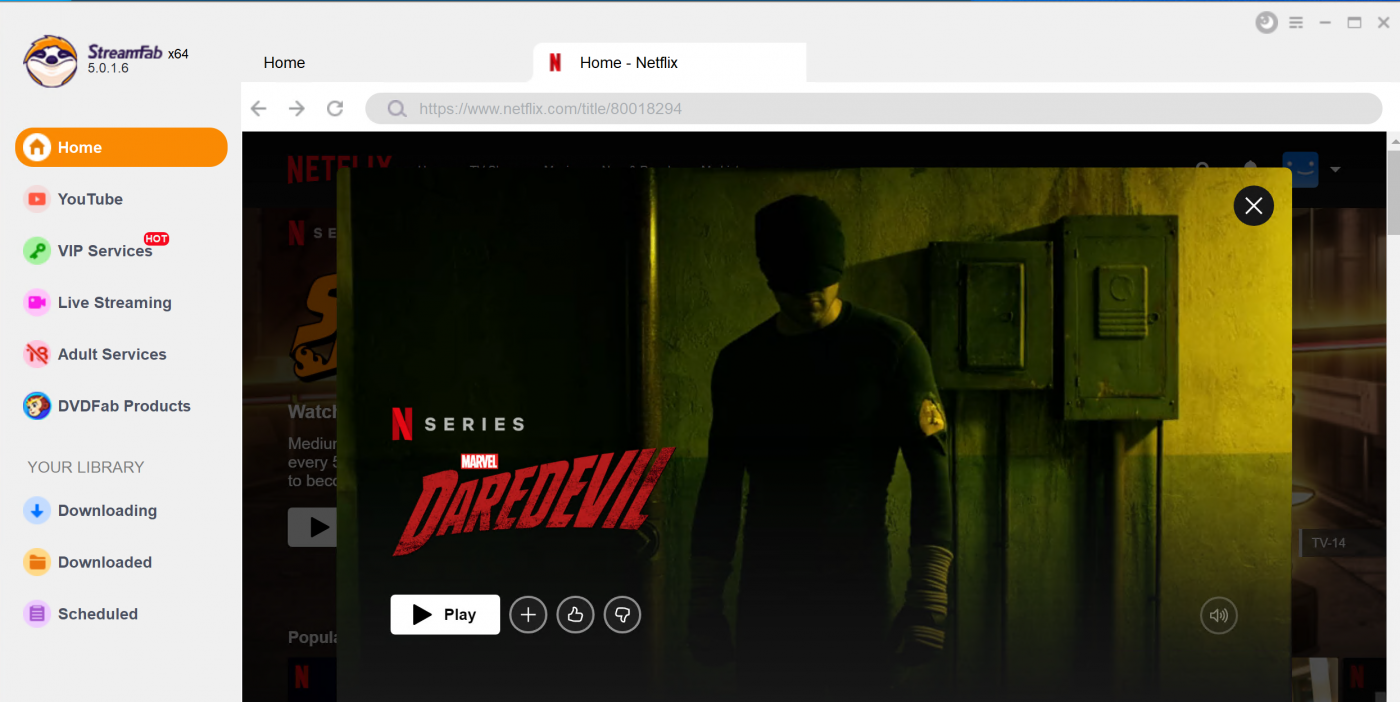Click the Netflix favicon on the tab
1400x702 pixels.
pos(555,62)
